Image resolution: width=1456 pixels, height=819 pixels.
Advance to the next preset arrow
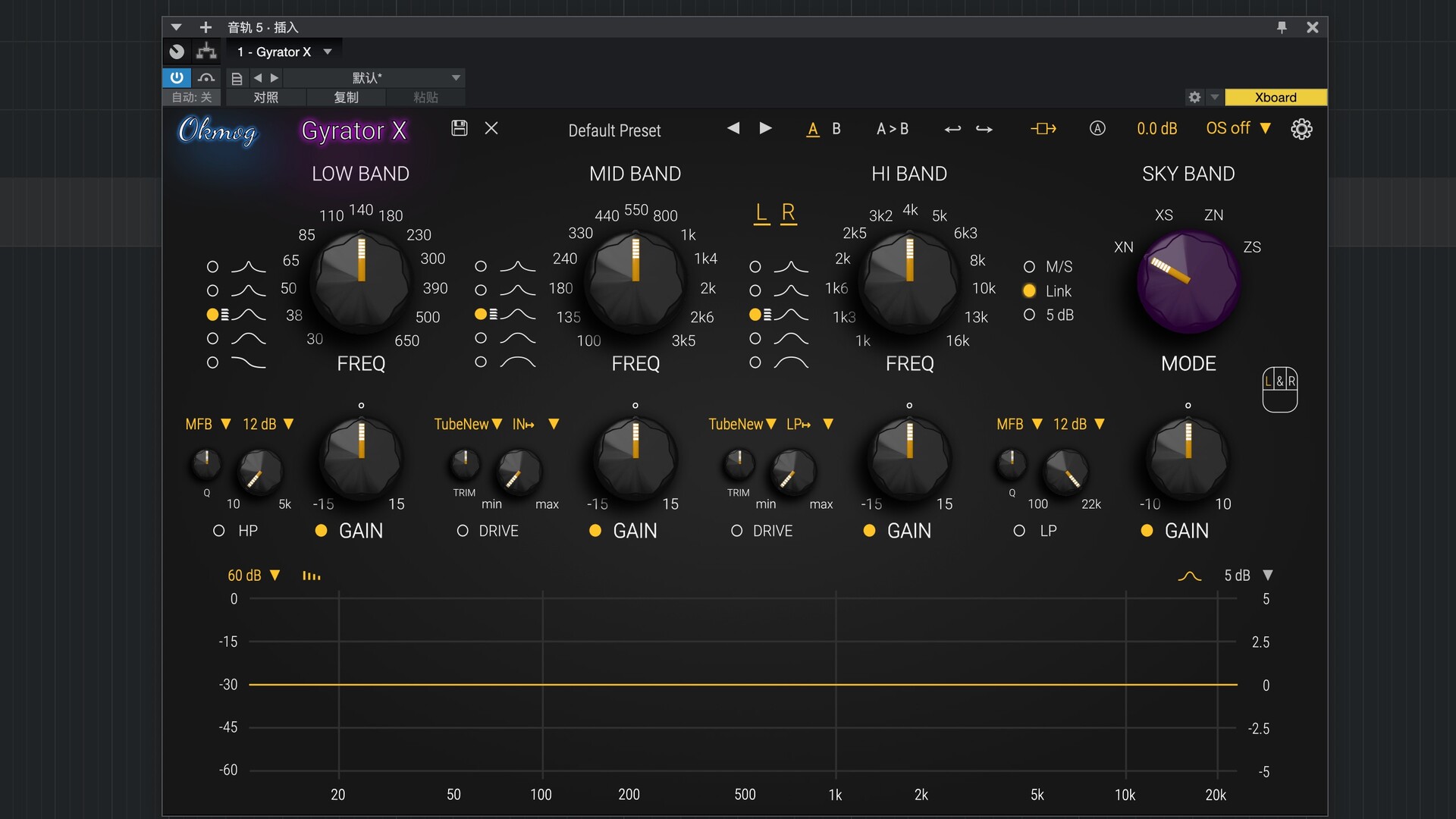click(765, 128)
